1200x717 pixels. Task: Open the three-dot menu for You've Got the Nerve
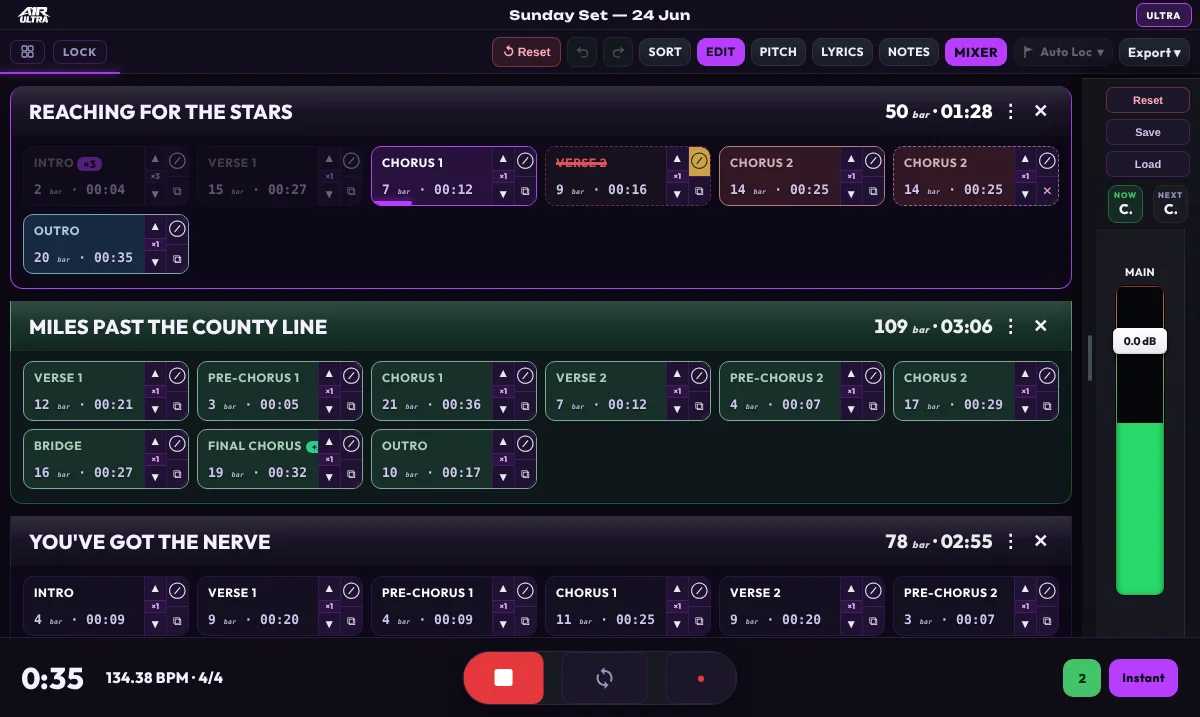(x=1011, y=541)
